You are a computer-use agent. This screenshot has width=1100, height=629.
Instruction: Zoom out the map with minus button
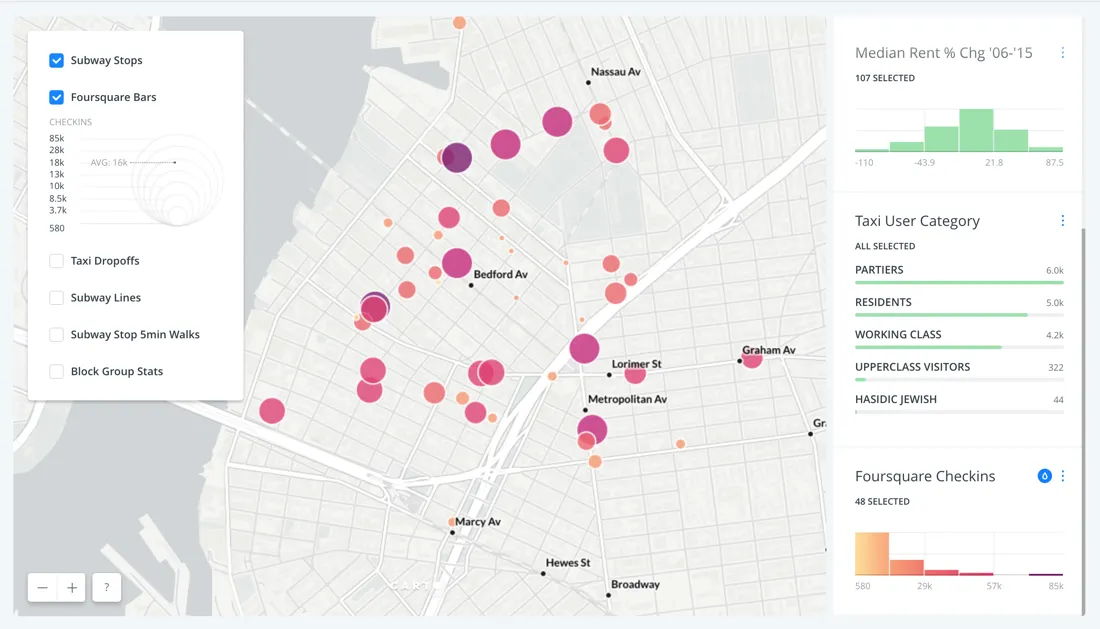pos(43,588)
